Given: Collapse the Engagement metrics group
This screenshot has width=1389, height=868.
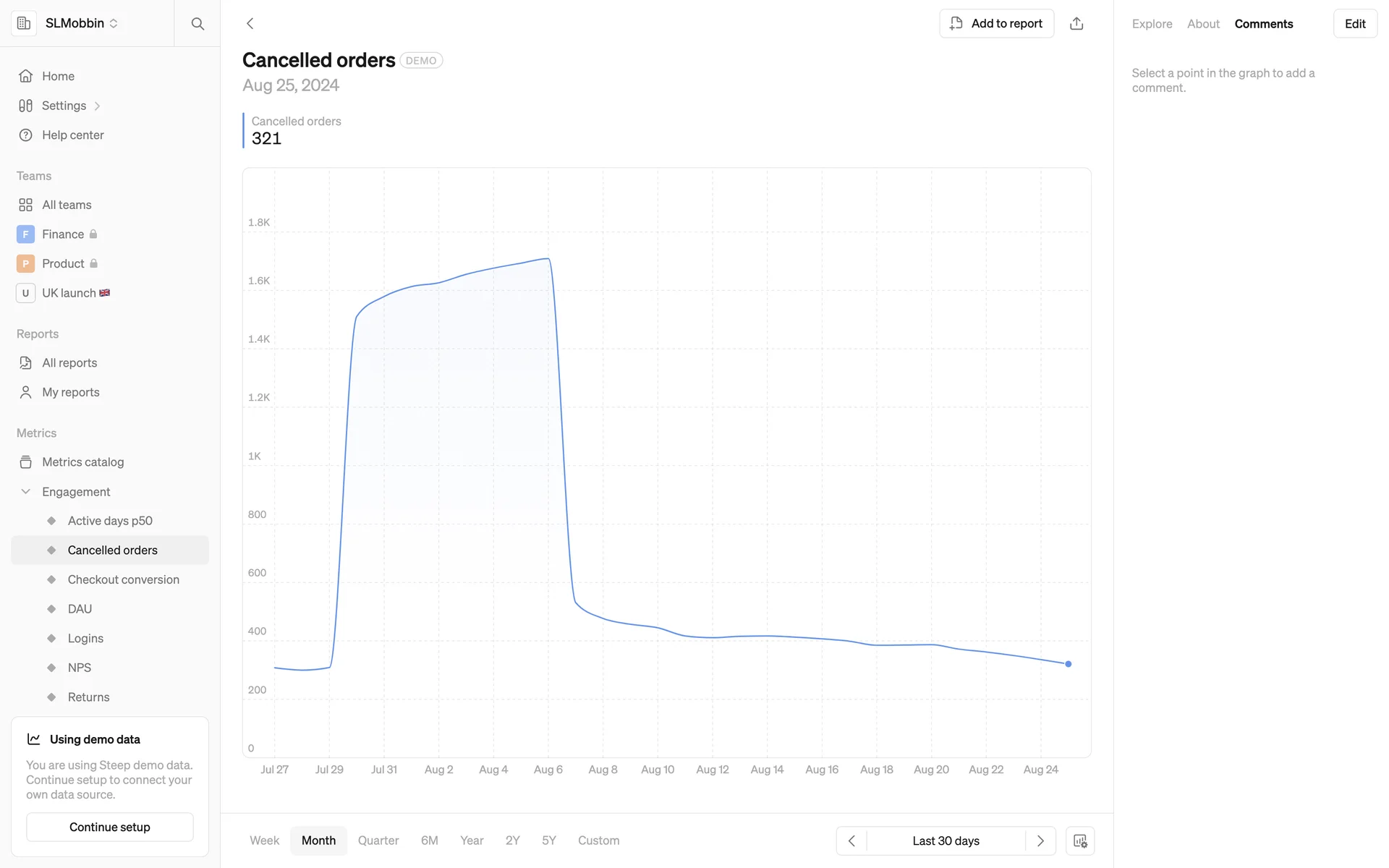Looking at the screenshot, I should (x=26, y=492).
